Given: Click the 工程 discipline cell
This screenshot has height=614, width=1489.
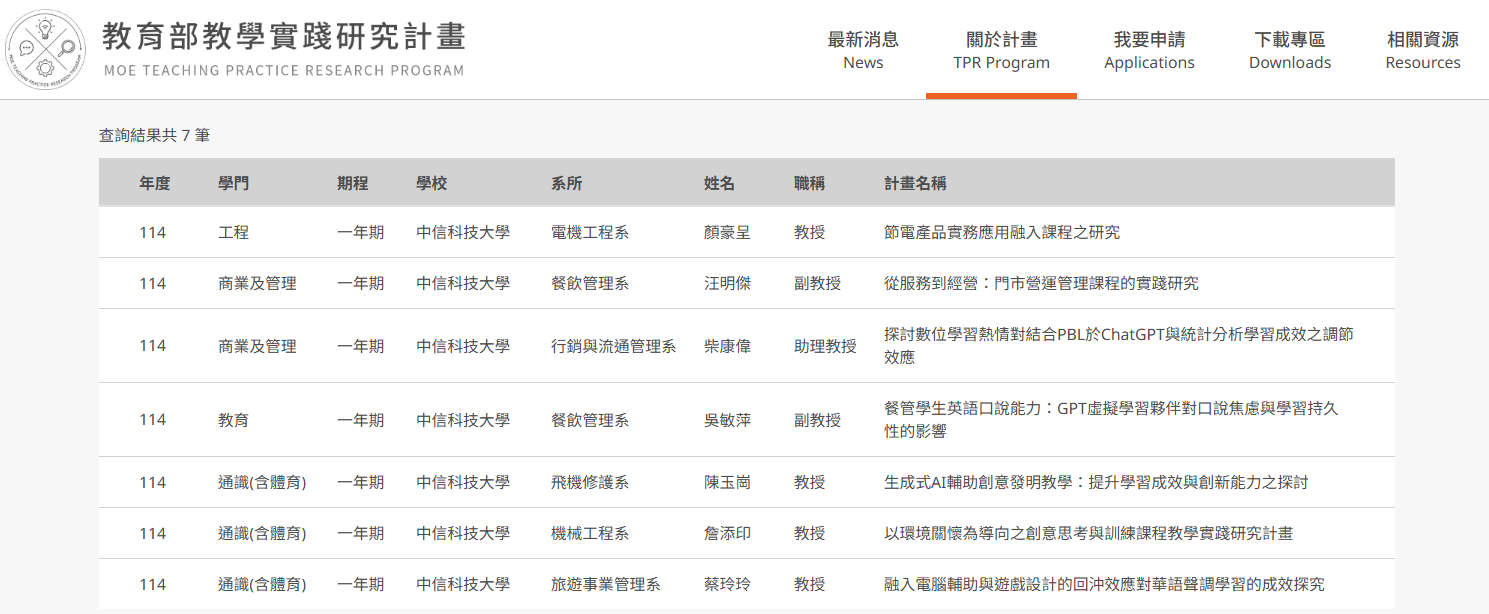Looking at the screenshot, I should (234, 232).
